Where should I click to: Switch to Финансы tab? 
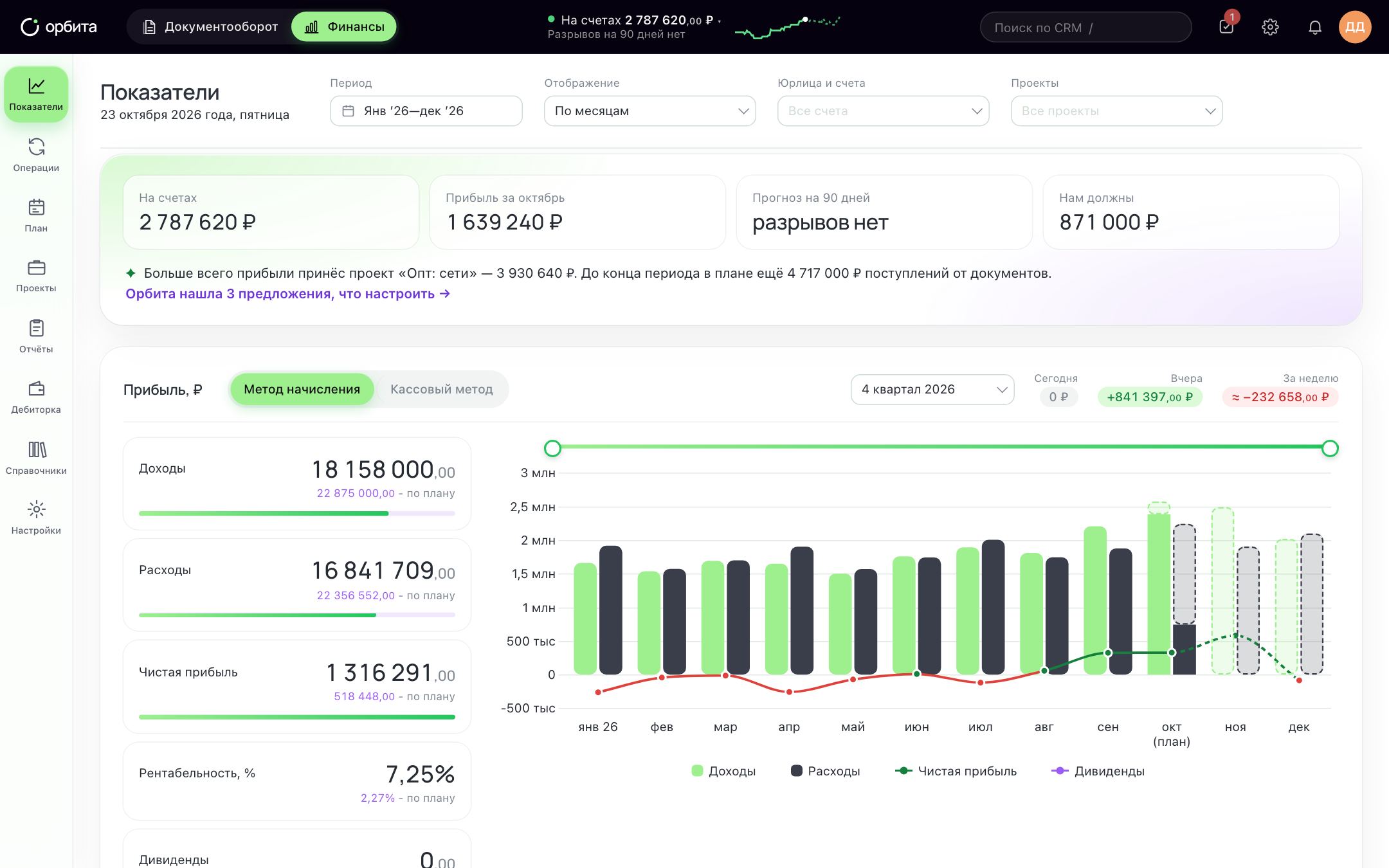point(344,27)
